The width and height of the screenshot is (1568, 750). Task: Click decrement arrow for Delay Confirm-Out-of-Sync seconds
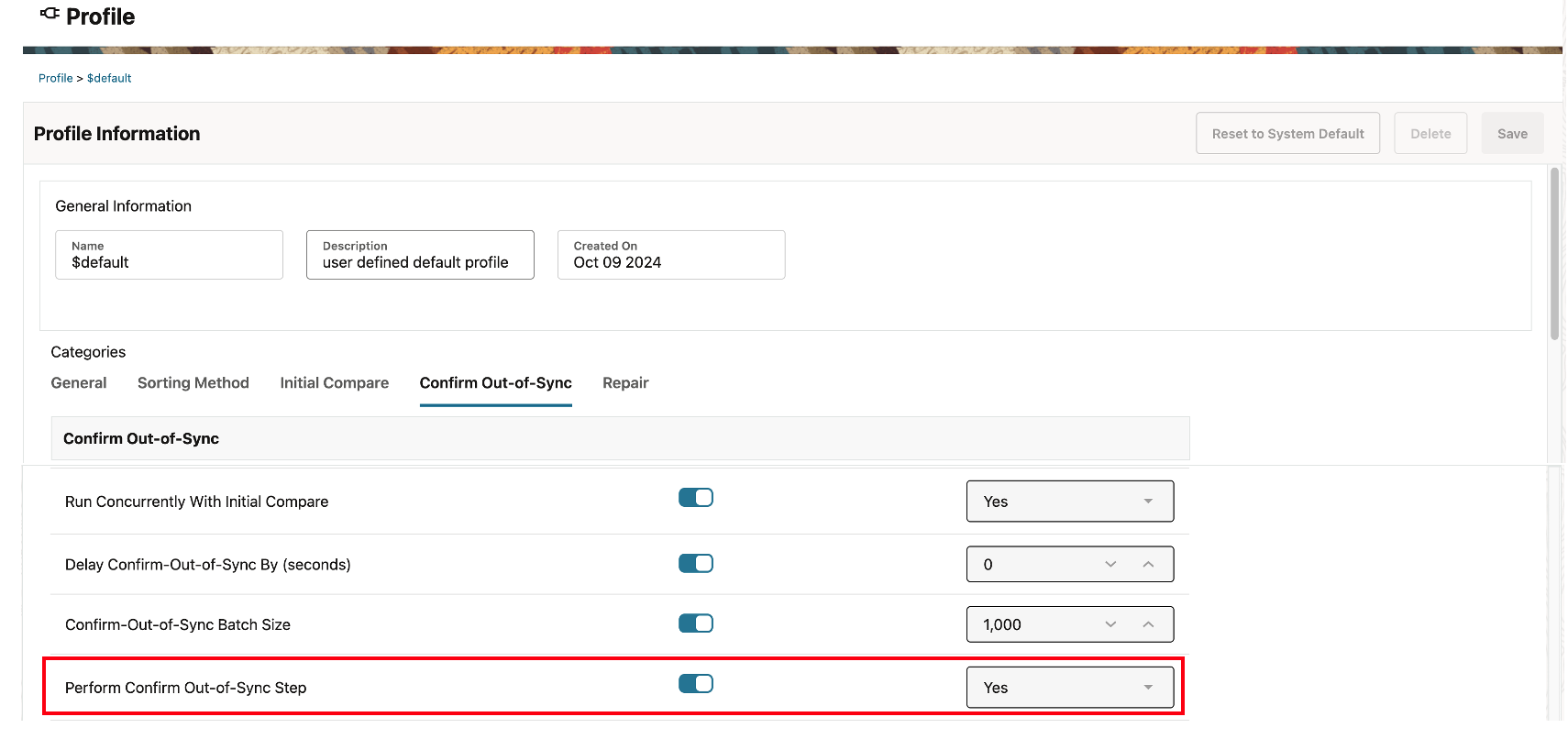(1110, 564)
